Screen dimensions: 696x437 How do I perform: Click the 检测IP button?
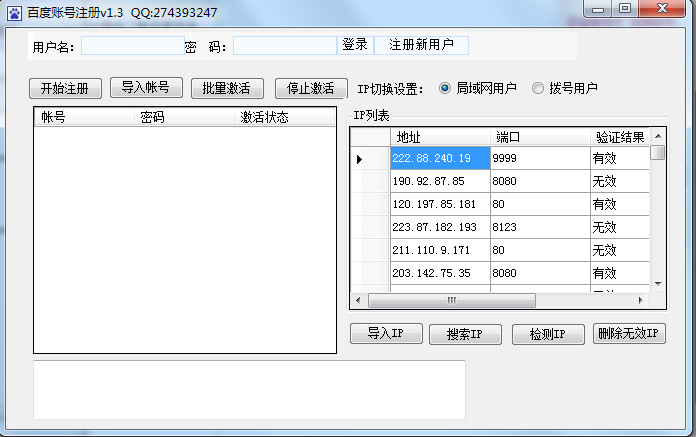click(548, 334)
